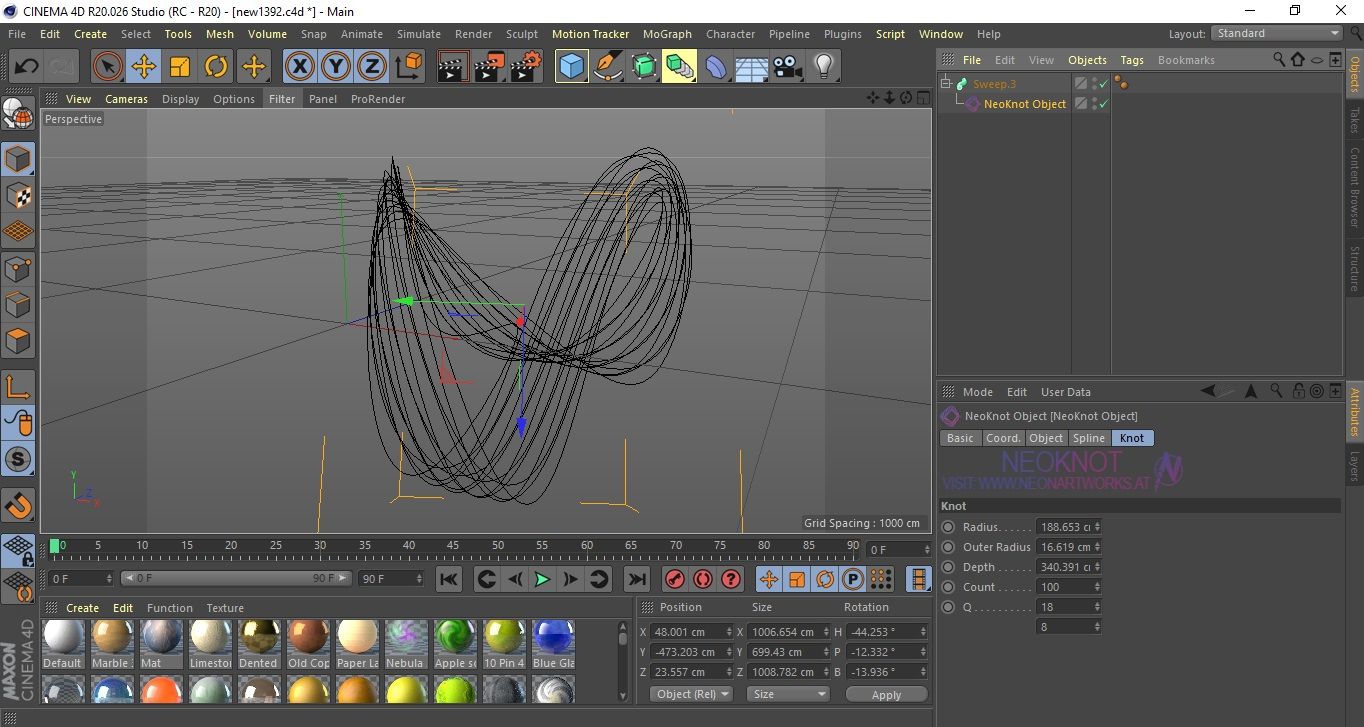
Task: Add a Camera object
Action: click(787, 67)
